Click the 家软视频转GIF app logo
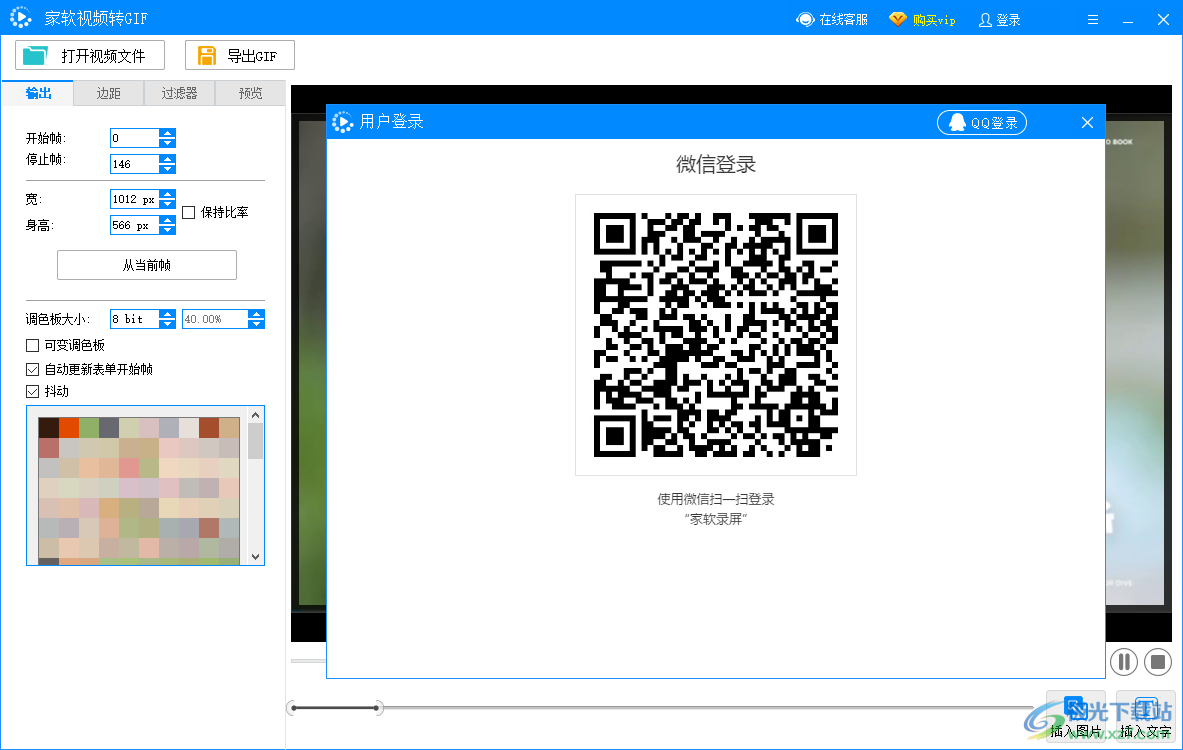The width and height of the screenshot is (1183, 750). [x=20, y=18]
